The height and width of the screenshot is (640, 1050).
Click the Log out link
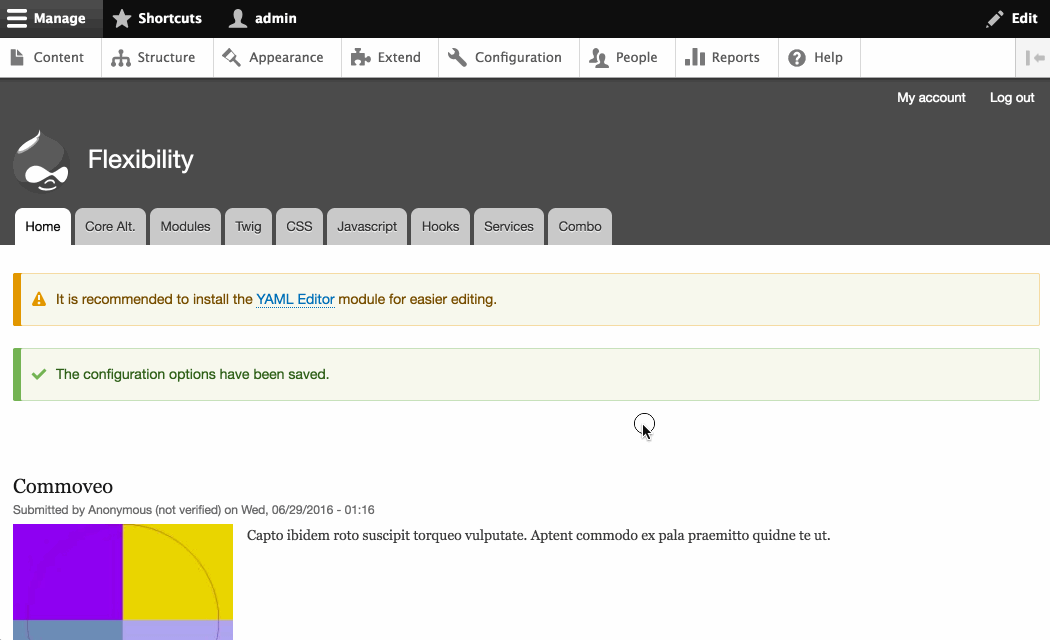(x=1012, y=98)
